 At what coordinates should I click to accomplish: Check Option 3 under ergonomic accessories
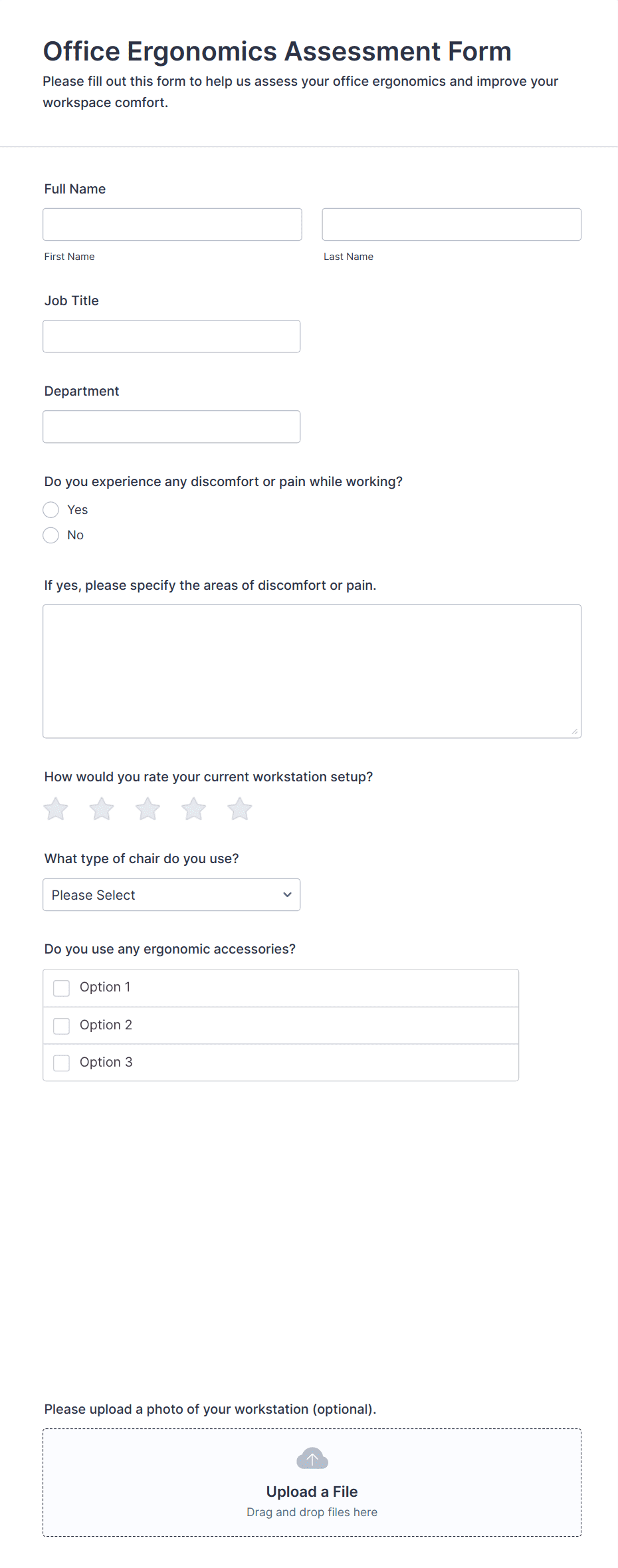click(61, 1063)
